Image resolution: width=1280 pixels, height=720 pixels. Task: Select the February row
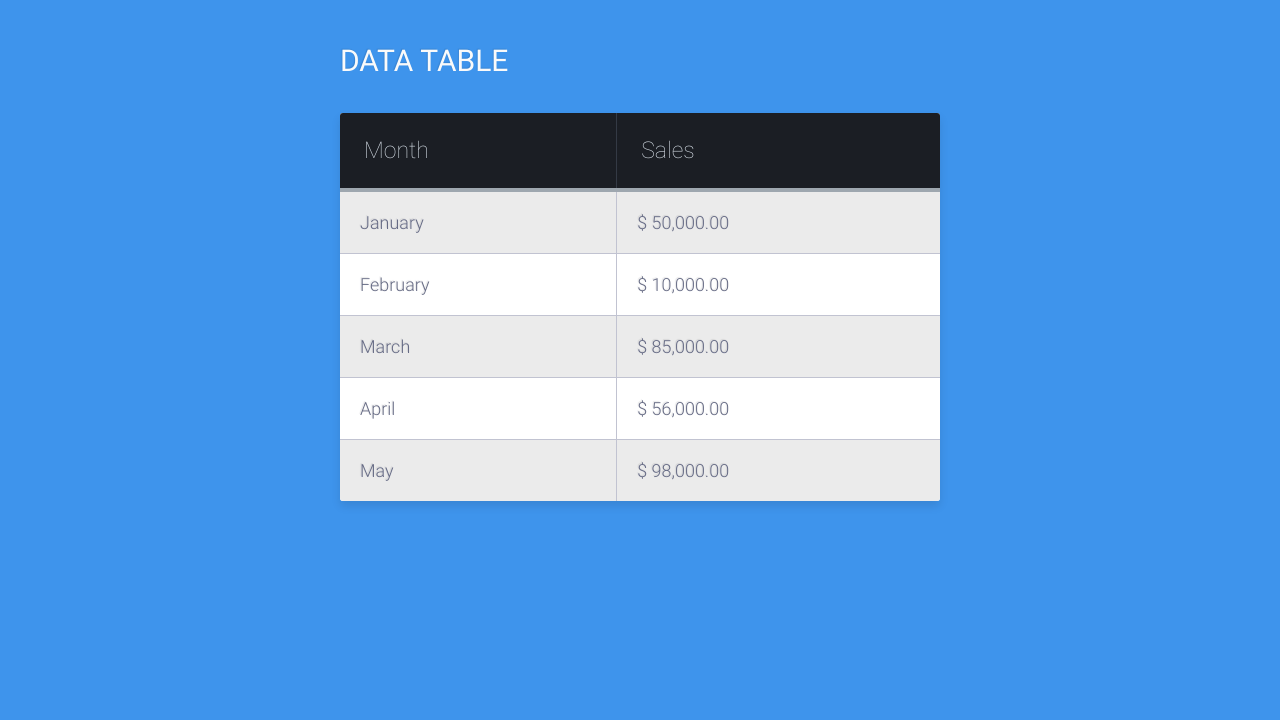(x=639, y=284)
